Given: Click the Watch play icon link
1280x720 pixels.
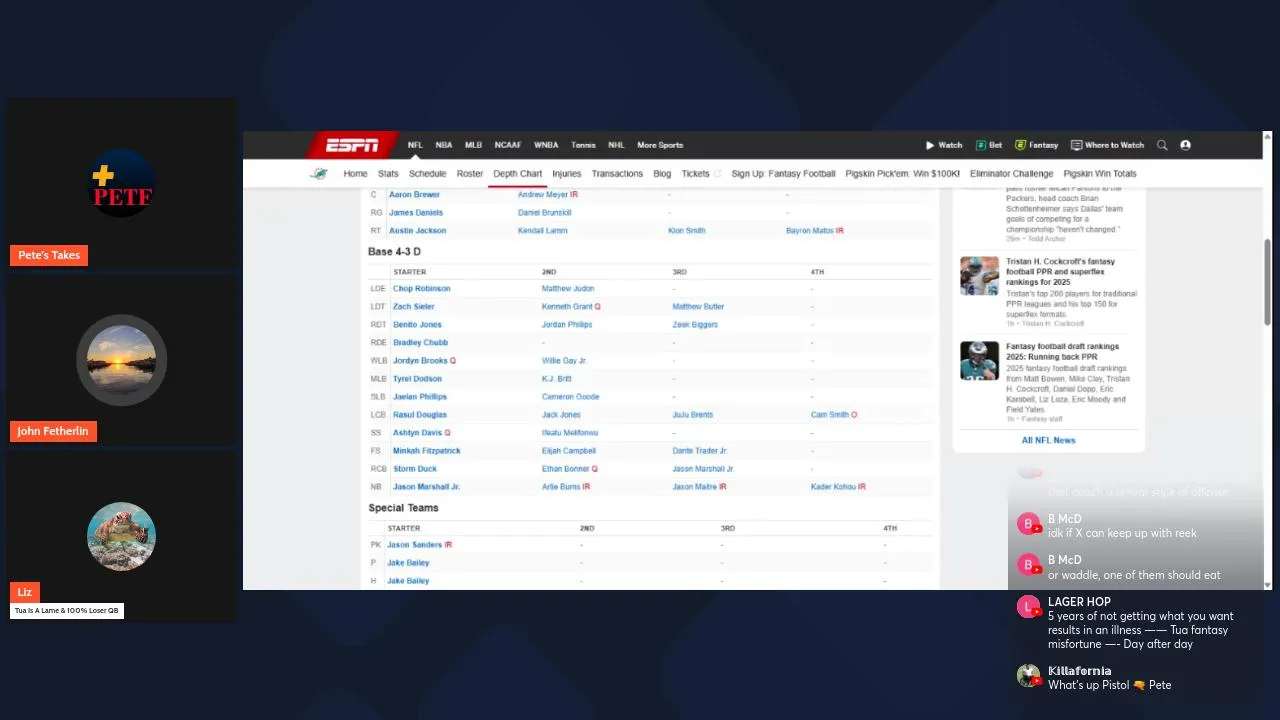Looking at the screenshot, I should 944,145.
